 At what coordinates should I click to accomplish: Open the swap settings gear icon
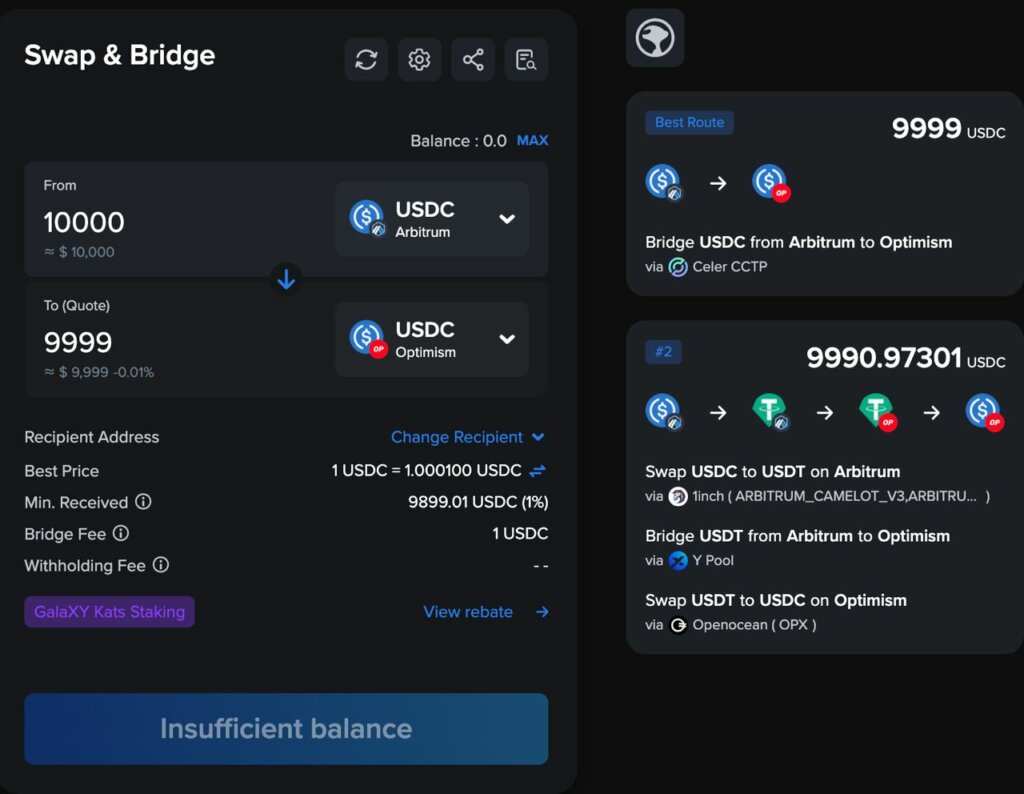pos(419,59)
